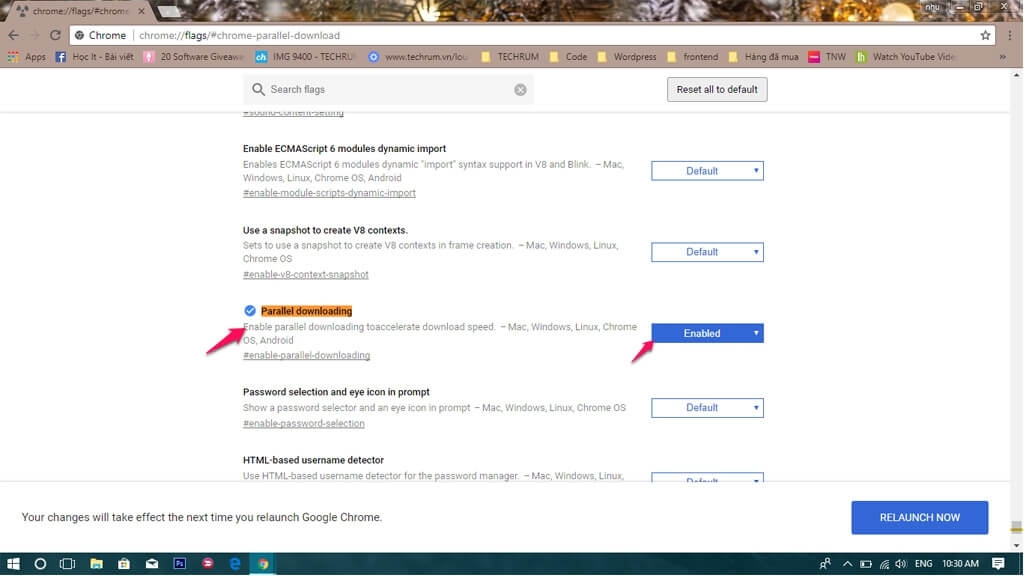Image resolution: width=1024 pixels, height=576 pixels.
Task: Launch File Explorer from the taskbar
Action: coord(96,564)
